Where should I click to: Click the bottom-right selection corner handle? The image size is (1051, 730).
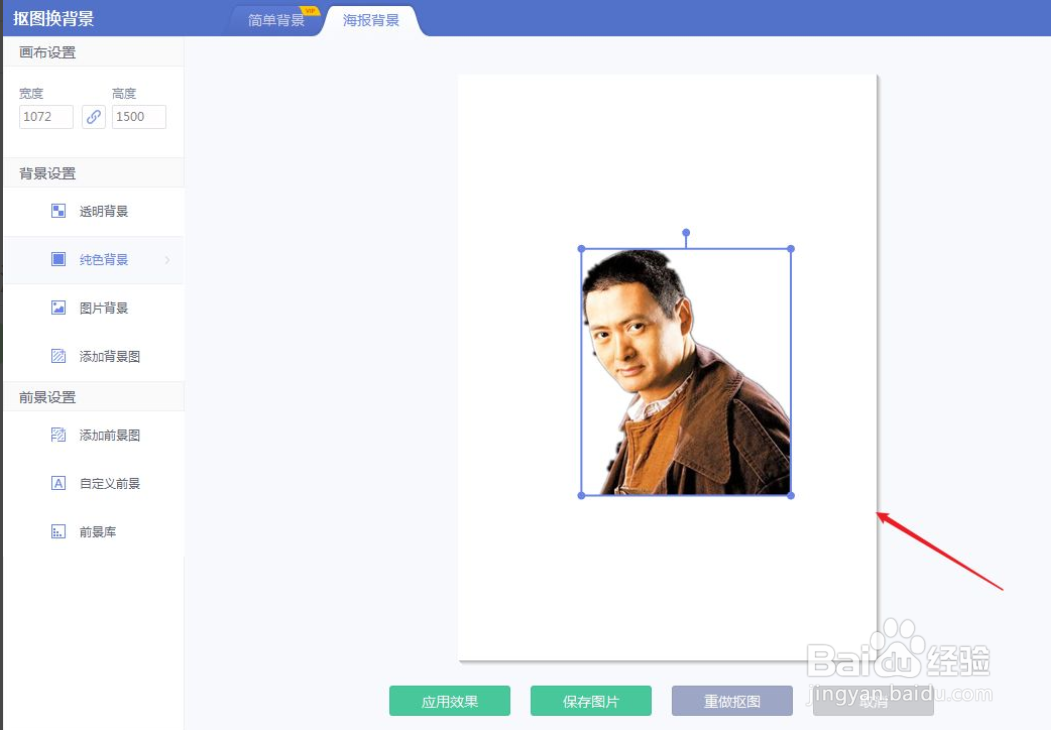[791, 495]
